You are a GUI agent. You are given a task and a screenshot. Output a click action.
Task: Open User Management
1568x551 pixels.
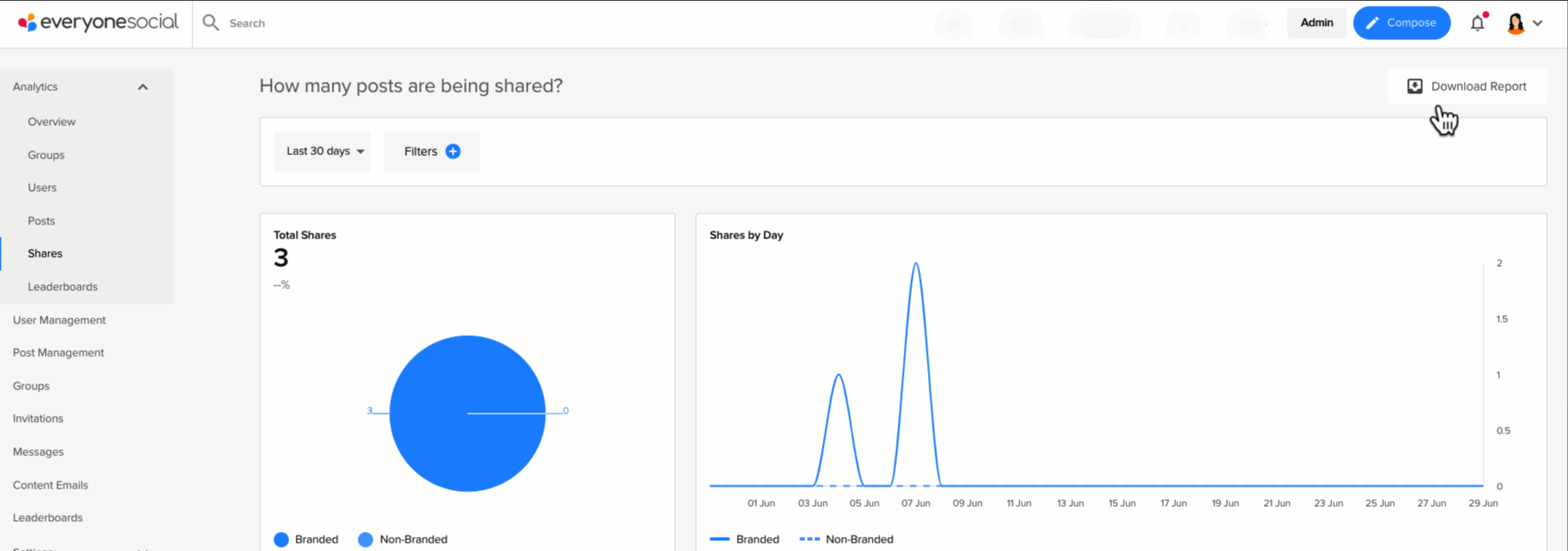[x=59, y=320]
